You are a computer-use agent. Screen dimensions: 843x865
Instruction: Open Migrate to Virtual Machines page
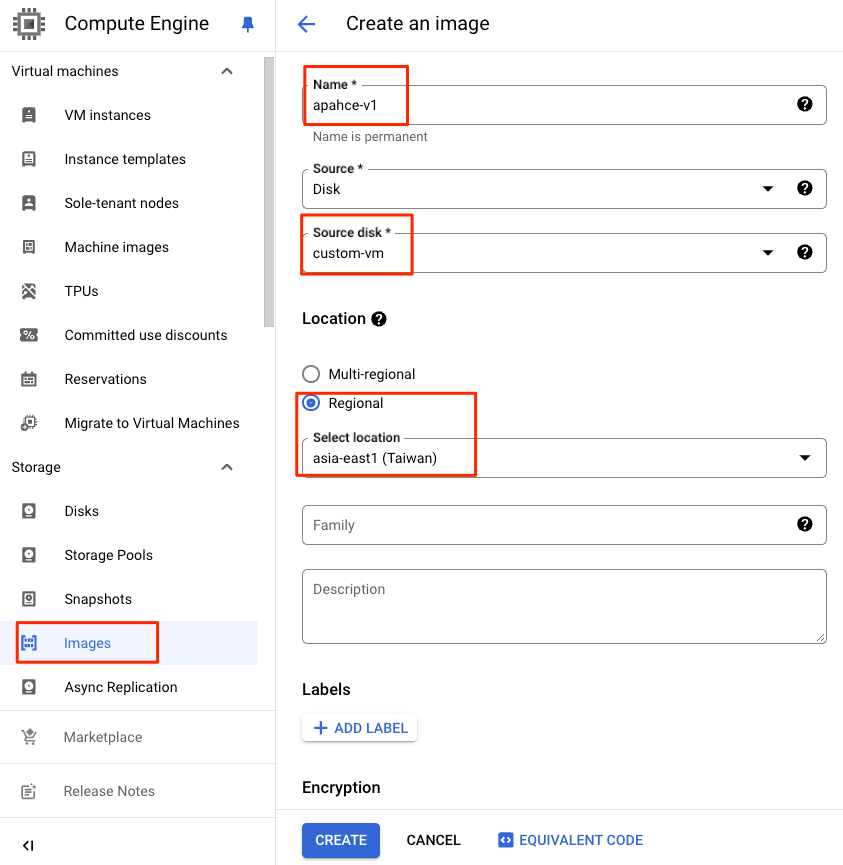[x=152, y=423]
